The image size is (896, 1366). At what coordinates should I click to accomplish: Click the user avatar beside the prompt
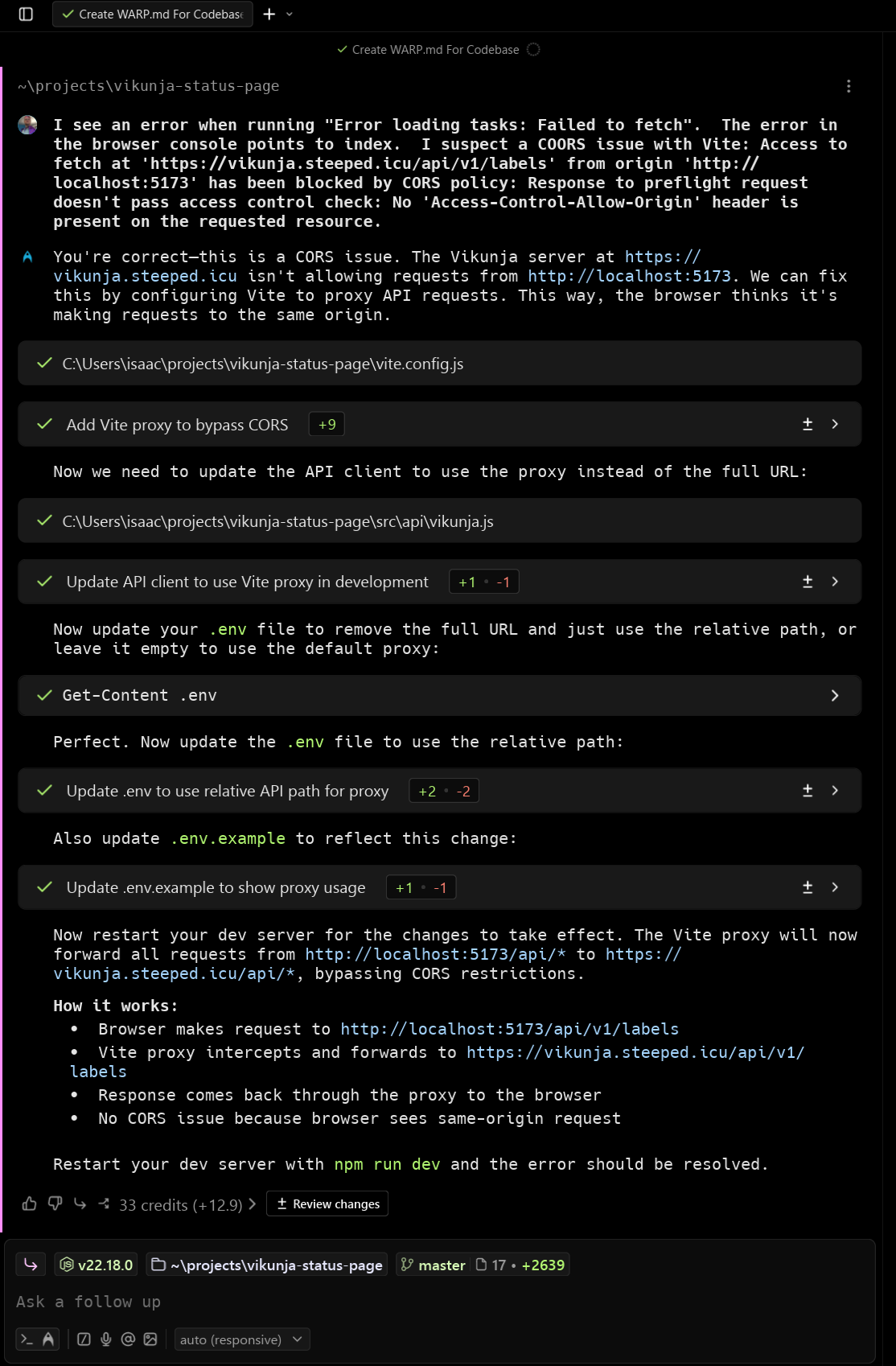[28, 125]
